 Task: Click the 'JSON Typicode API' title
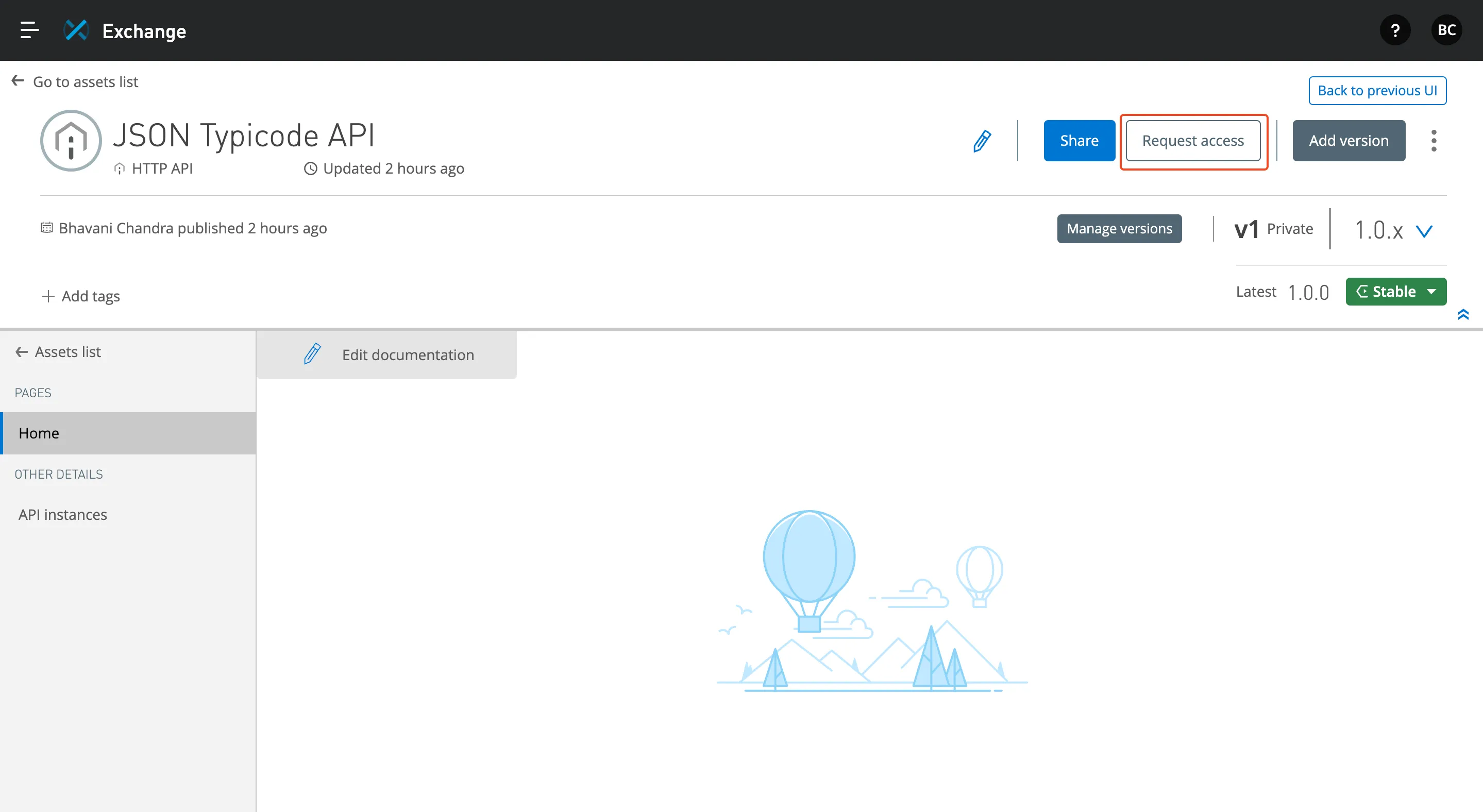(244, 136)
